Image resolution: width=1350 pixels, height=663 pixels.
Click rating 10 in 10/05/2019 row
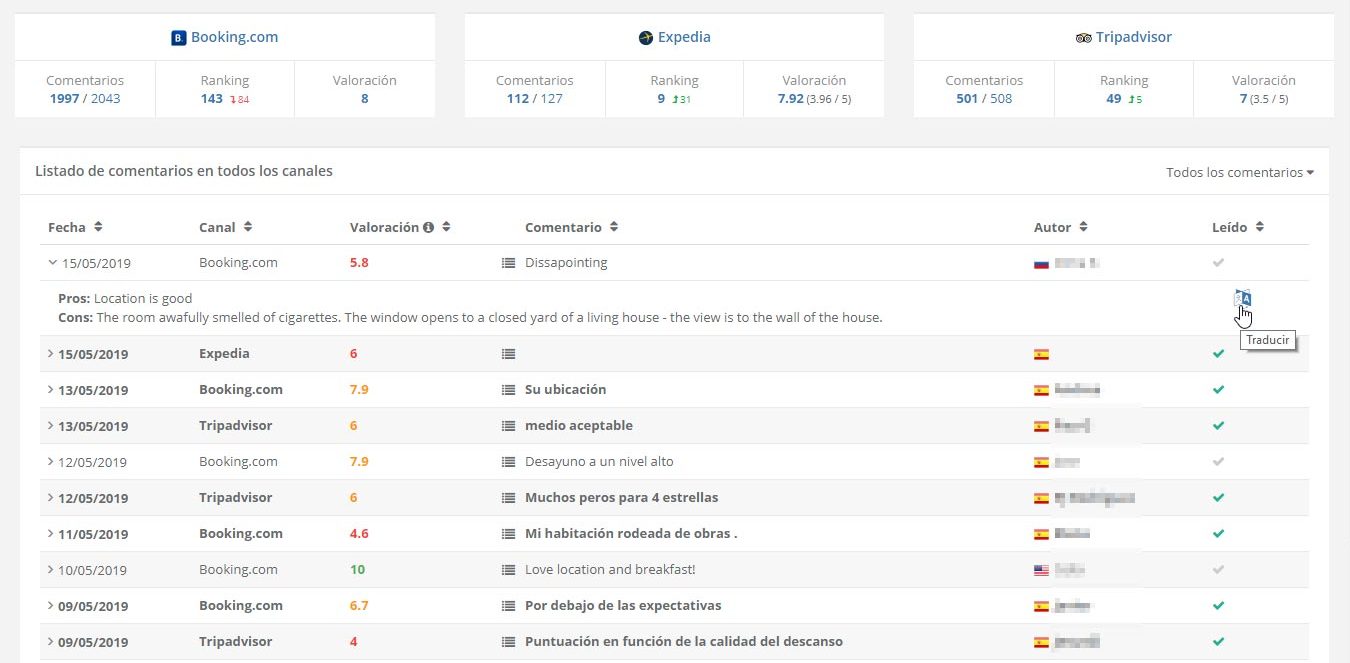[x=357, y=569]
